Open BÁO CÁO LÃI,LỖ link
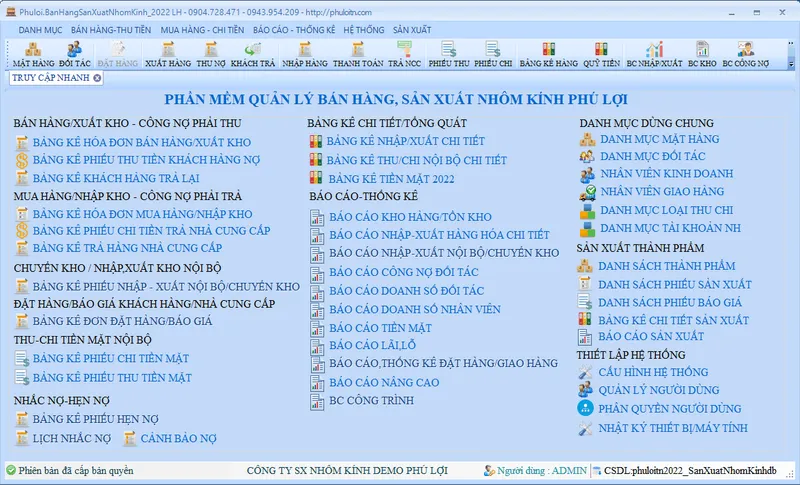Viewport: 800px width, 485px height. pos(372,345)
